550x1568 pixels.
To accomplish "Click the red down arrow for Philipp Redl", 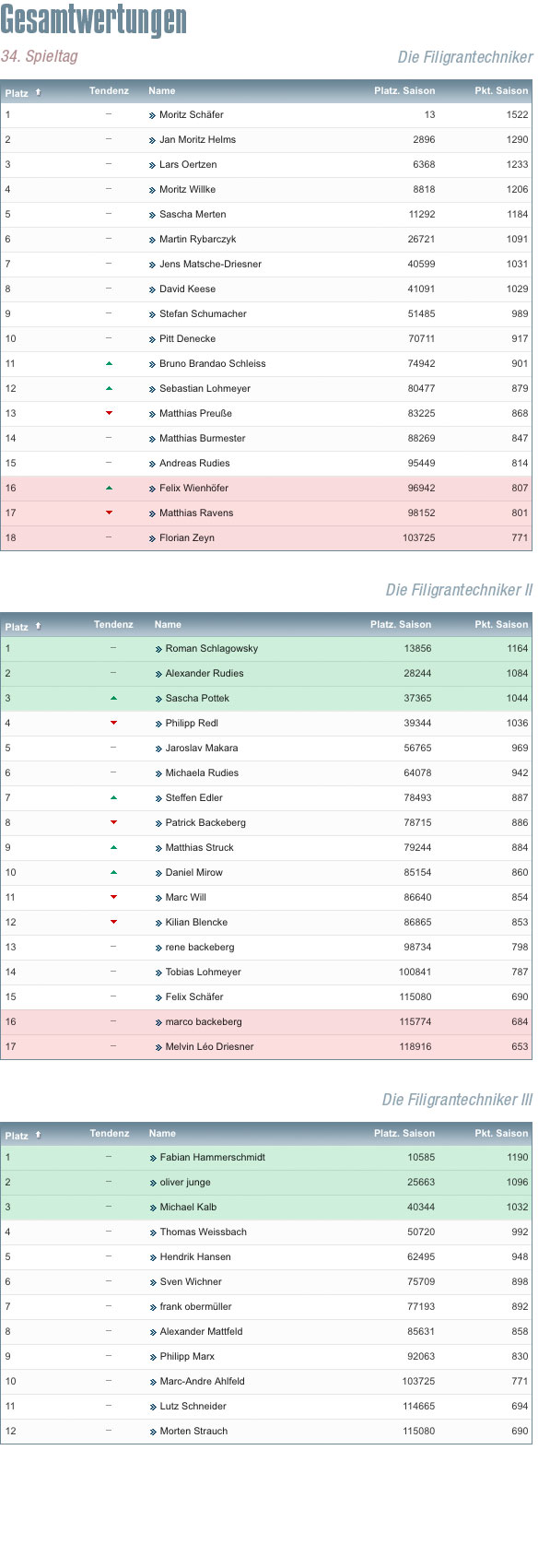I will [113, 724].
